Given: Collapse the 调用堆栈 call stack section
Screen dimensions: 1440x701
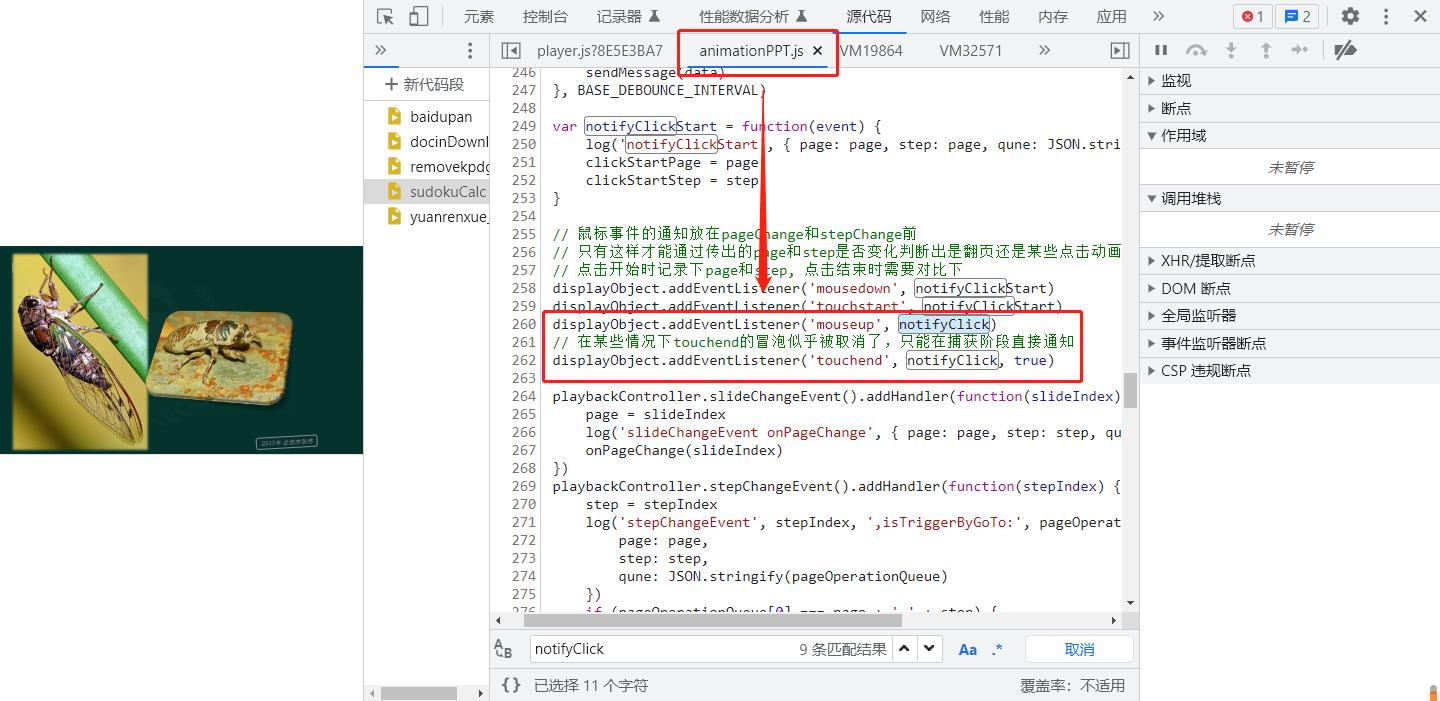Looking at the screenshot, I should pyautogui.click(x=1190, y=198).
